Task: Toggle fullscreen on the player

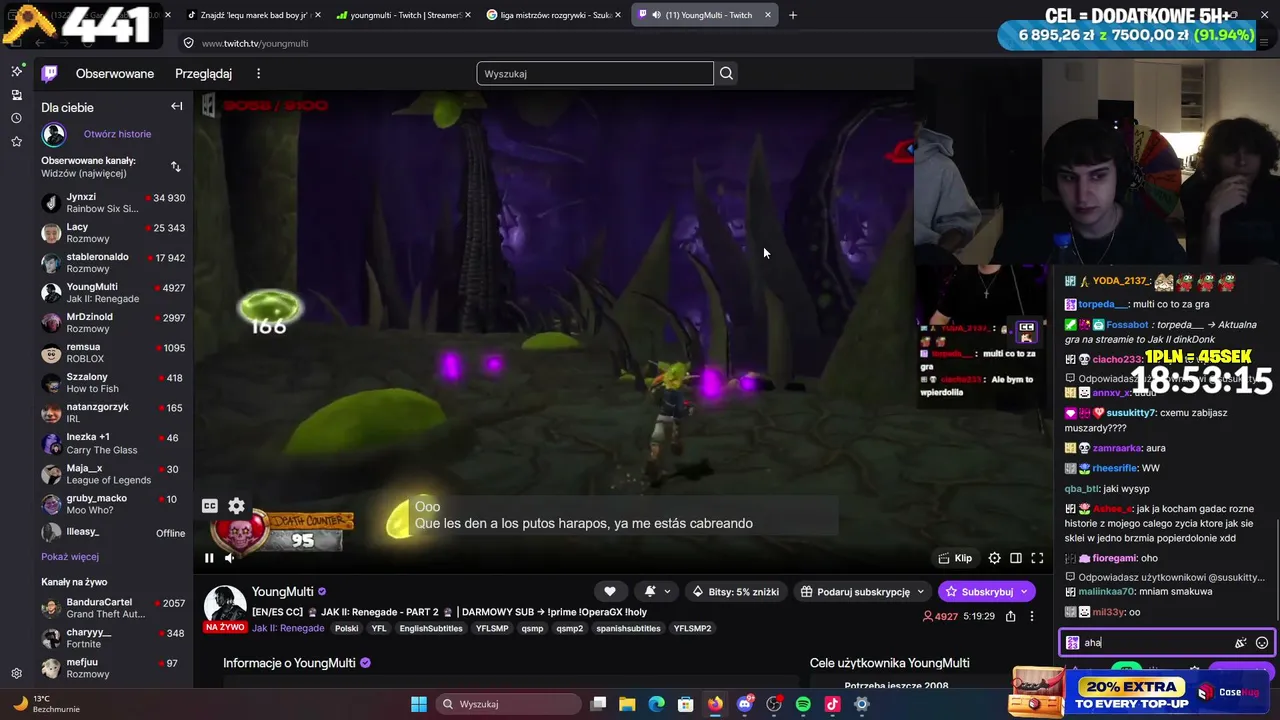Action: [x=1037, y=558]
